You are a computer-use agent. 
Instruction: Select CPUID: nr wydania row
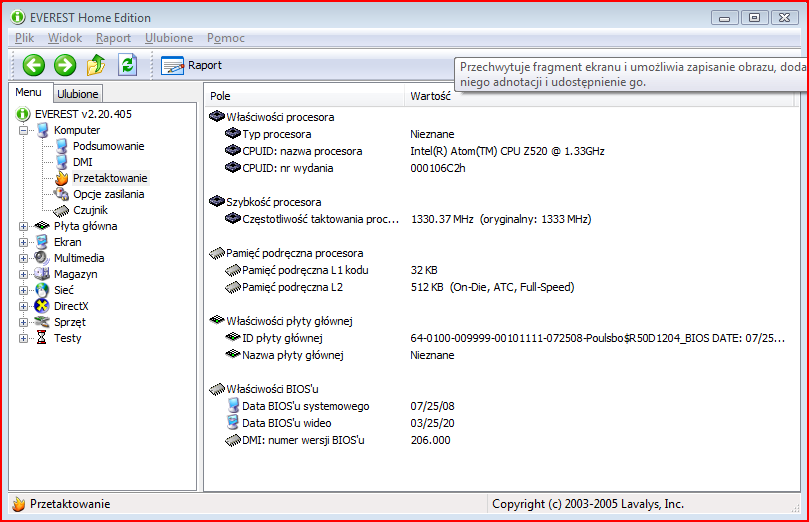tap(503, 168)
